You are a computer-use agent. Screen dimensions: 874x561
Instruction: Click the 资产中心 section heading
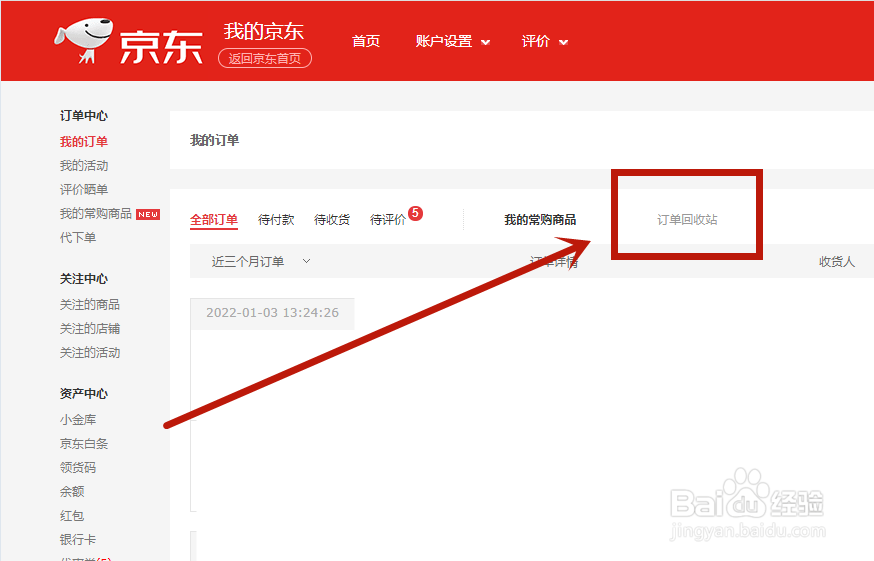coord(84,393)
